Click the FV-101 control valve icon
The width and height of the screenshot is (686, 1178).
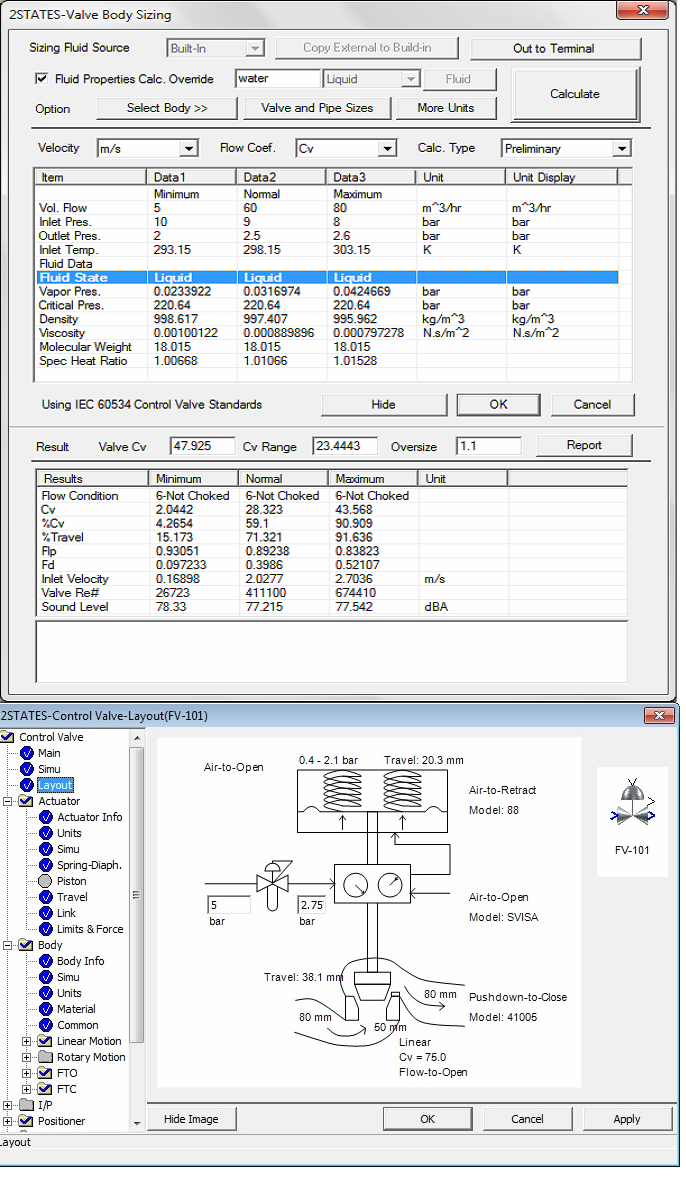[631, 811]
